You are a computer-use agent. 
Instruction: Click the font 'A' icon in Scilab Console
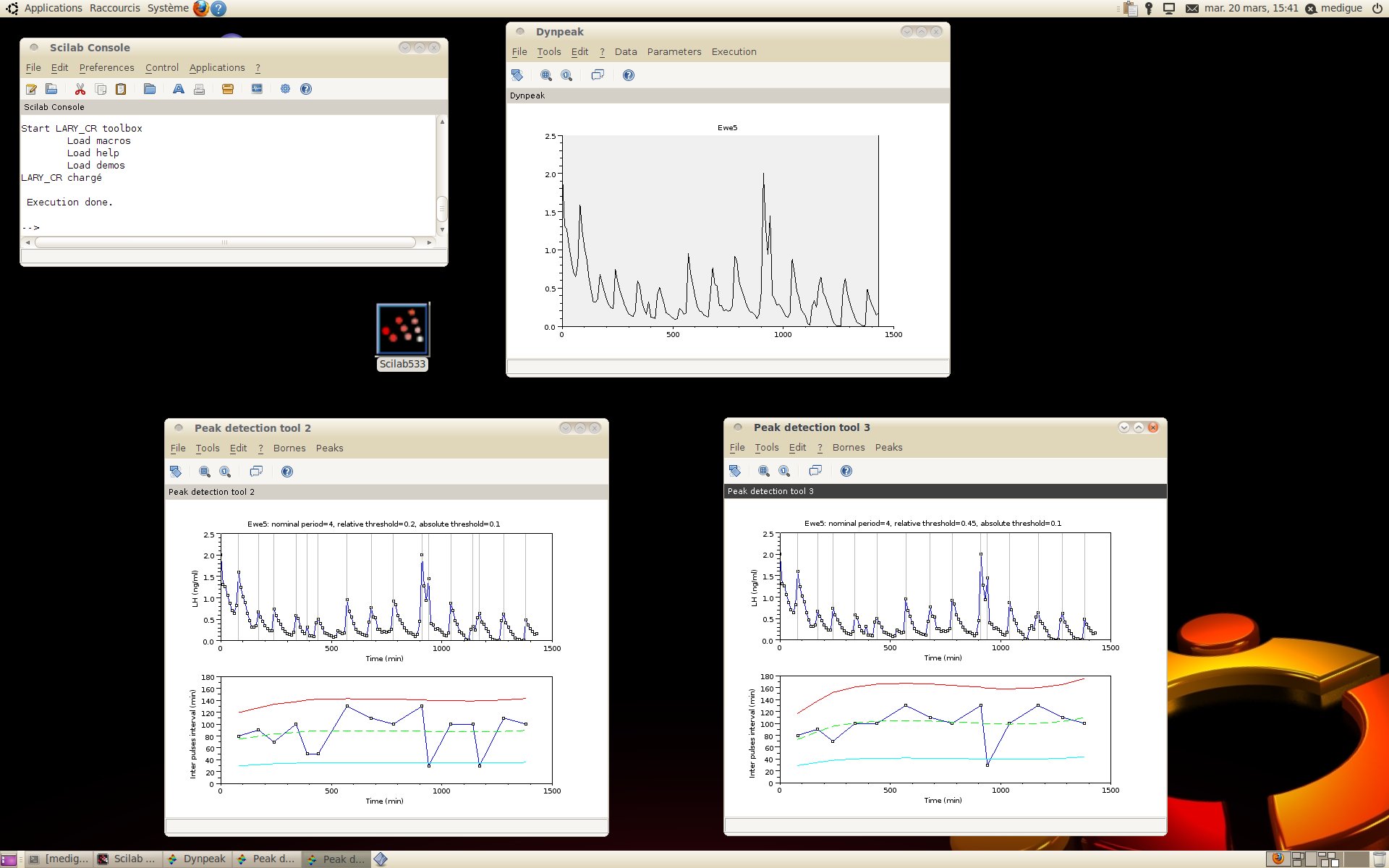tap(178, 89)
